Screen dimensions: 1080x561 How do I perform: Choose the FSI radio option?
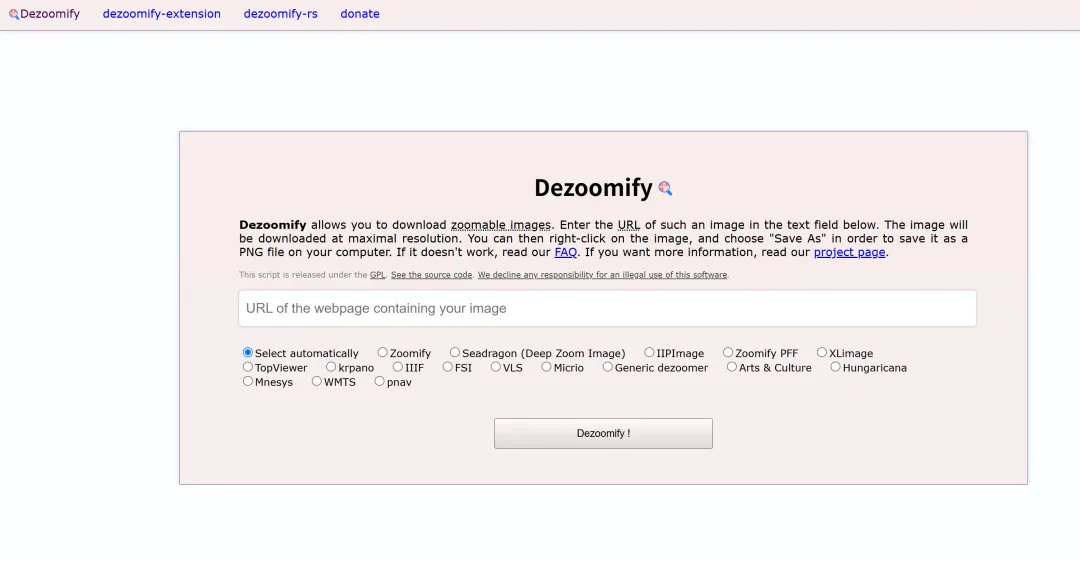tap(448, 367)
